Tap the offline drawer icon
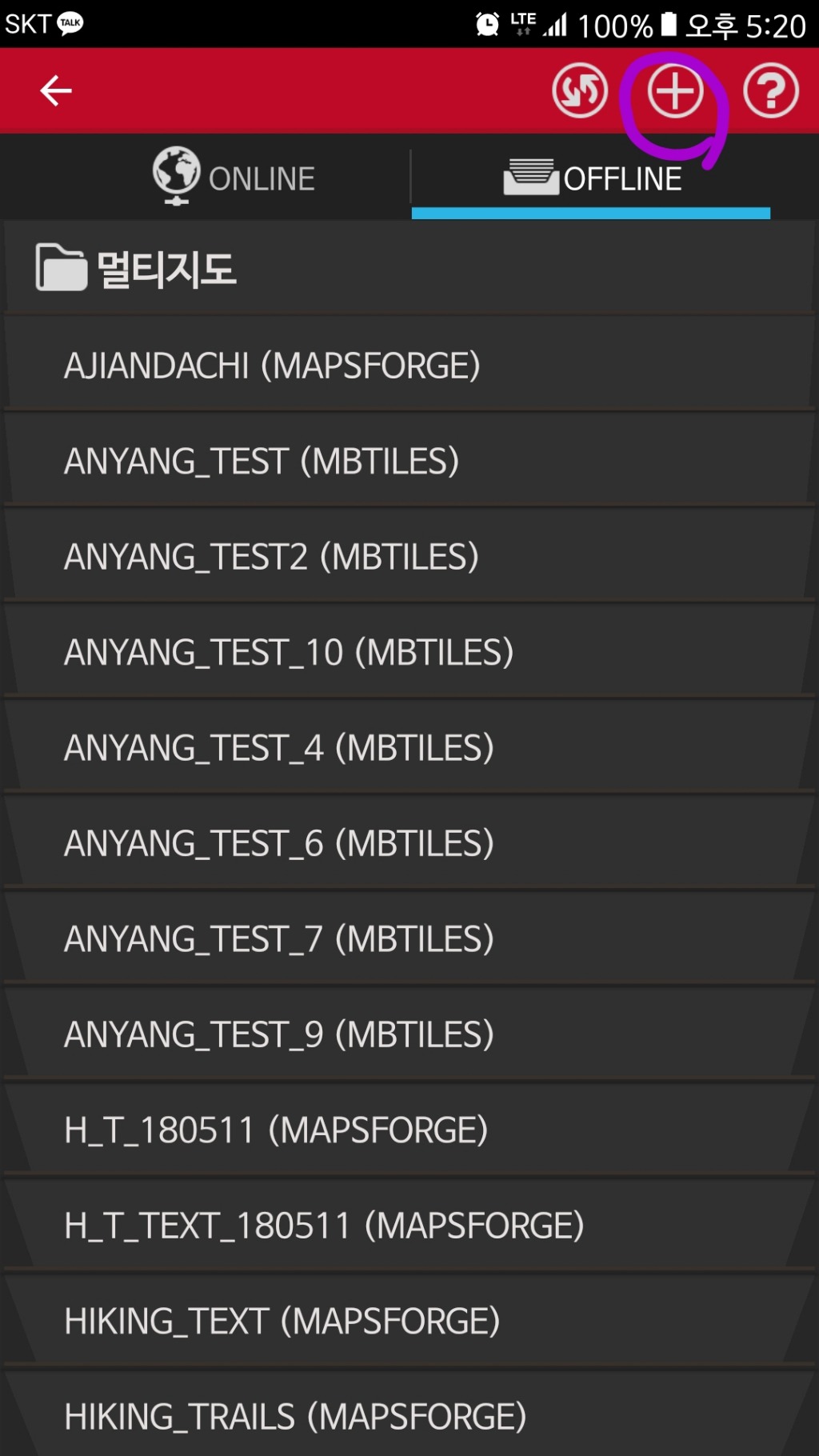 tap(530, 177)
